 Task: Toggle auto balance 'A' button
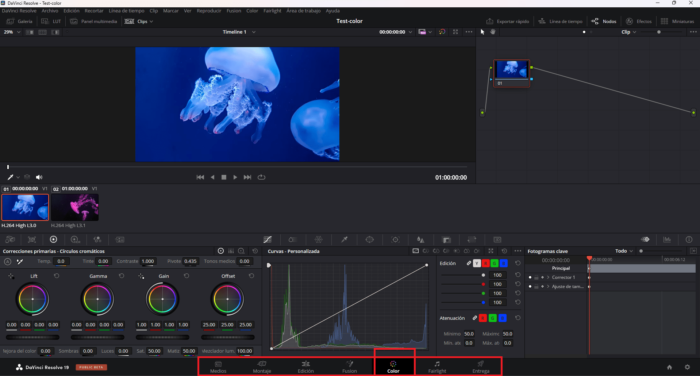pyautogui.click(x=8, y=262)
